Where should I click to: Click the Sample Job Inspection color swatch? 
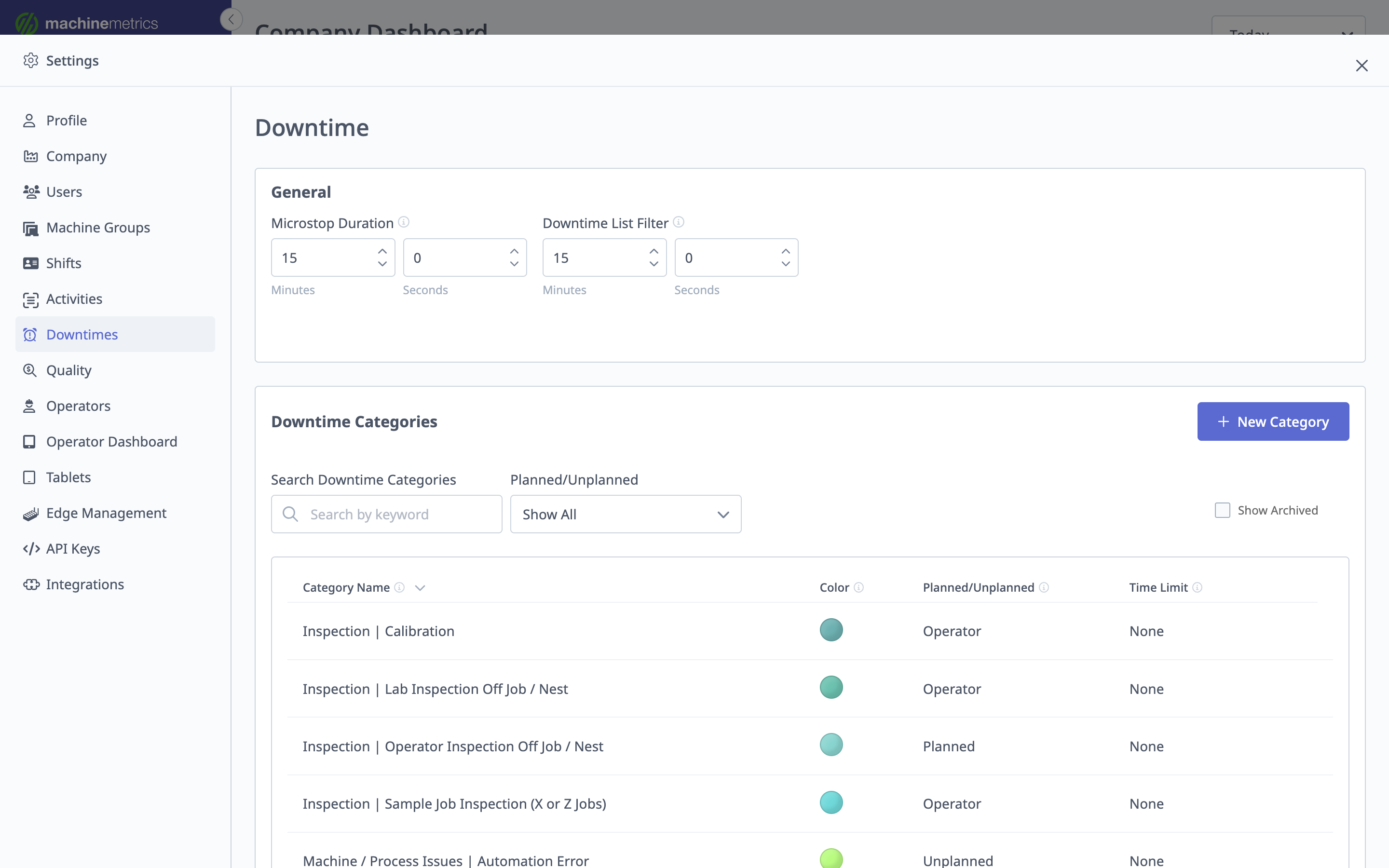[831, 802]
